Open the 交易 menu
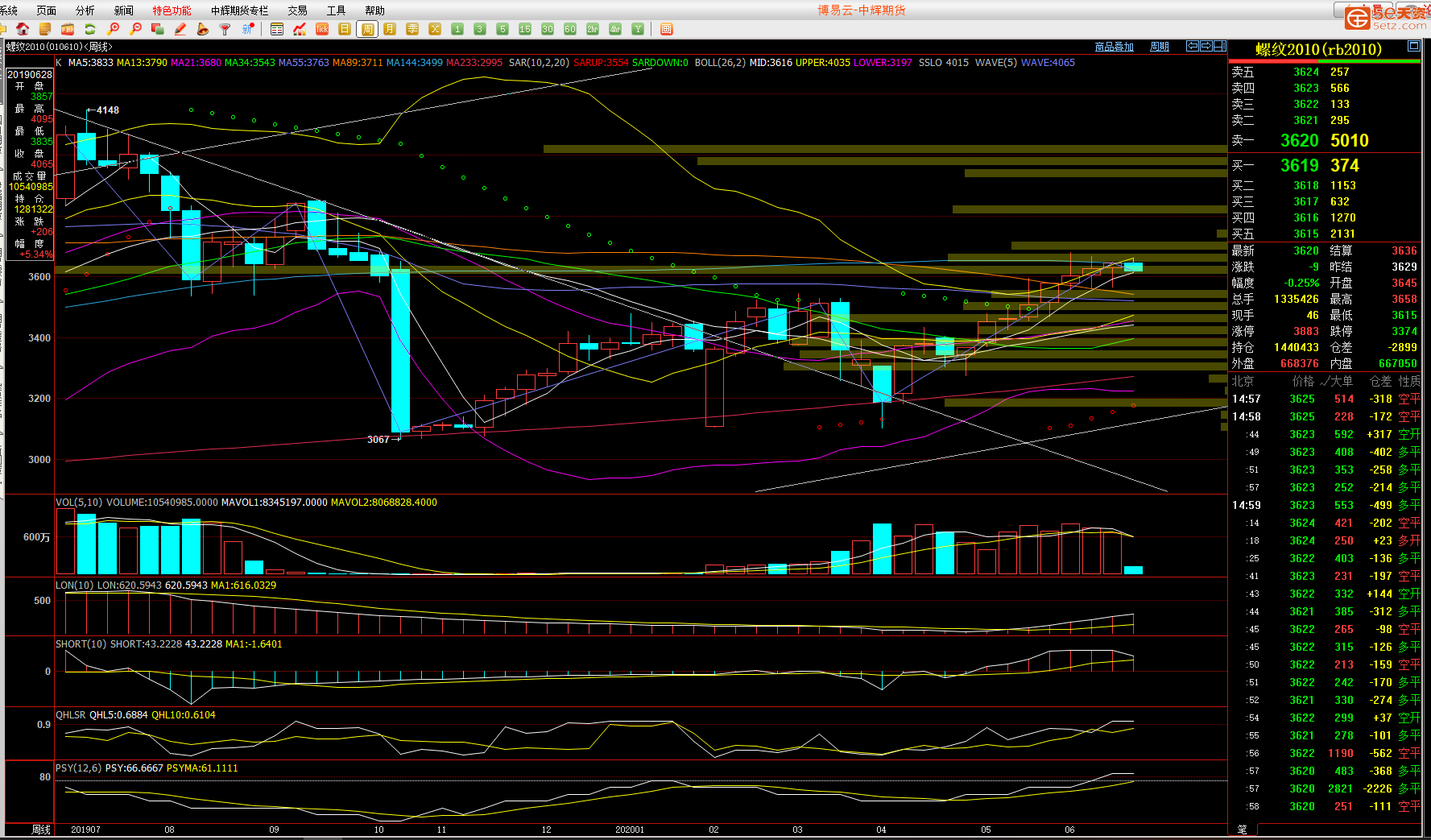Image resolution: width=1431 pixels, height=840 pixels. coord(298,10)
